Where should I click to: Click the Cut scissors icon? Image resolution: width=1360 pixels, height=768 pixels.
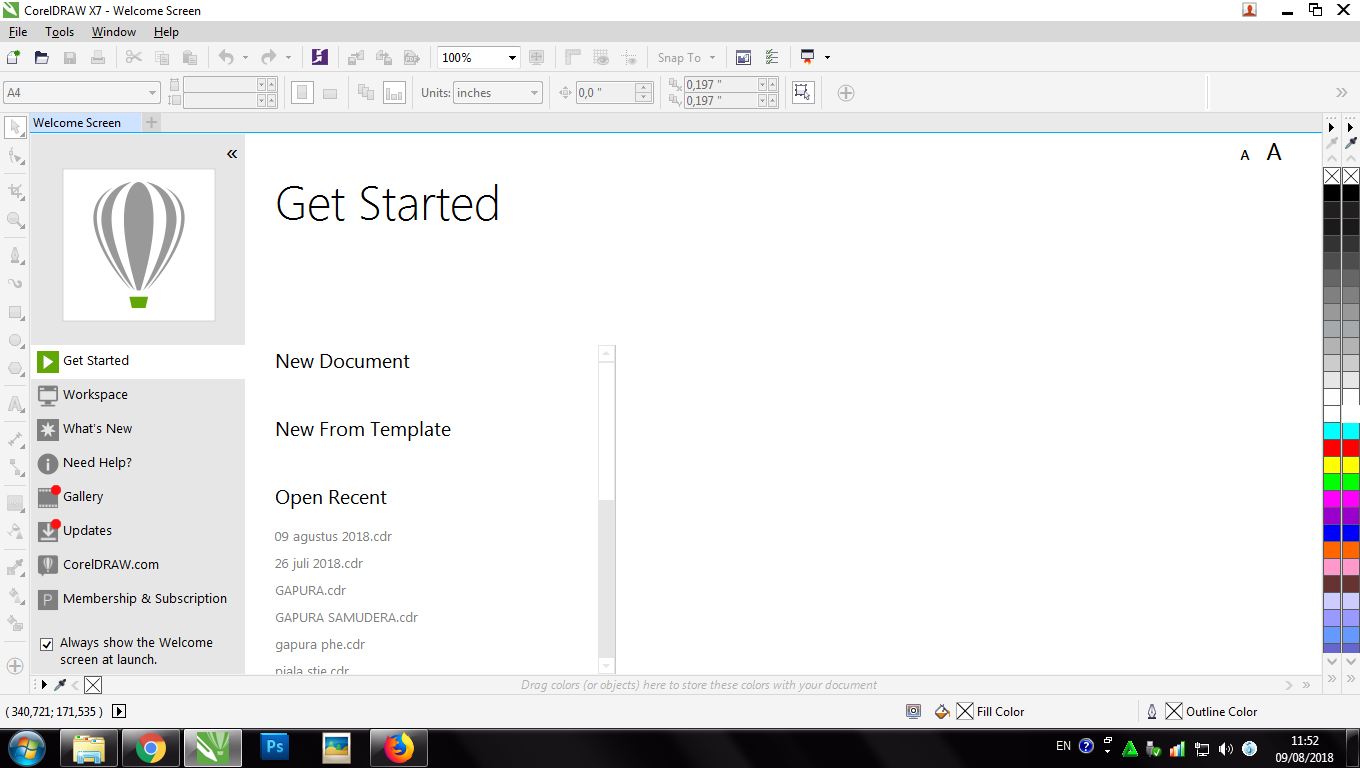(x=134, y=57)
